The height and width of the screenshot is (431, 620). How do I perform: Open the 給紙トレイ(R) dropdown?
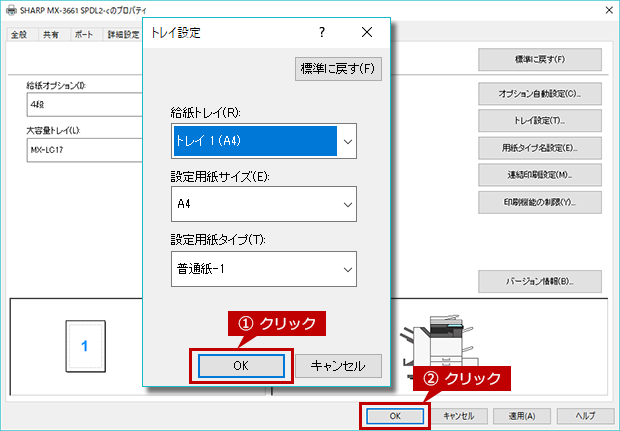[264, 141]
